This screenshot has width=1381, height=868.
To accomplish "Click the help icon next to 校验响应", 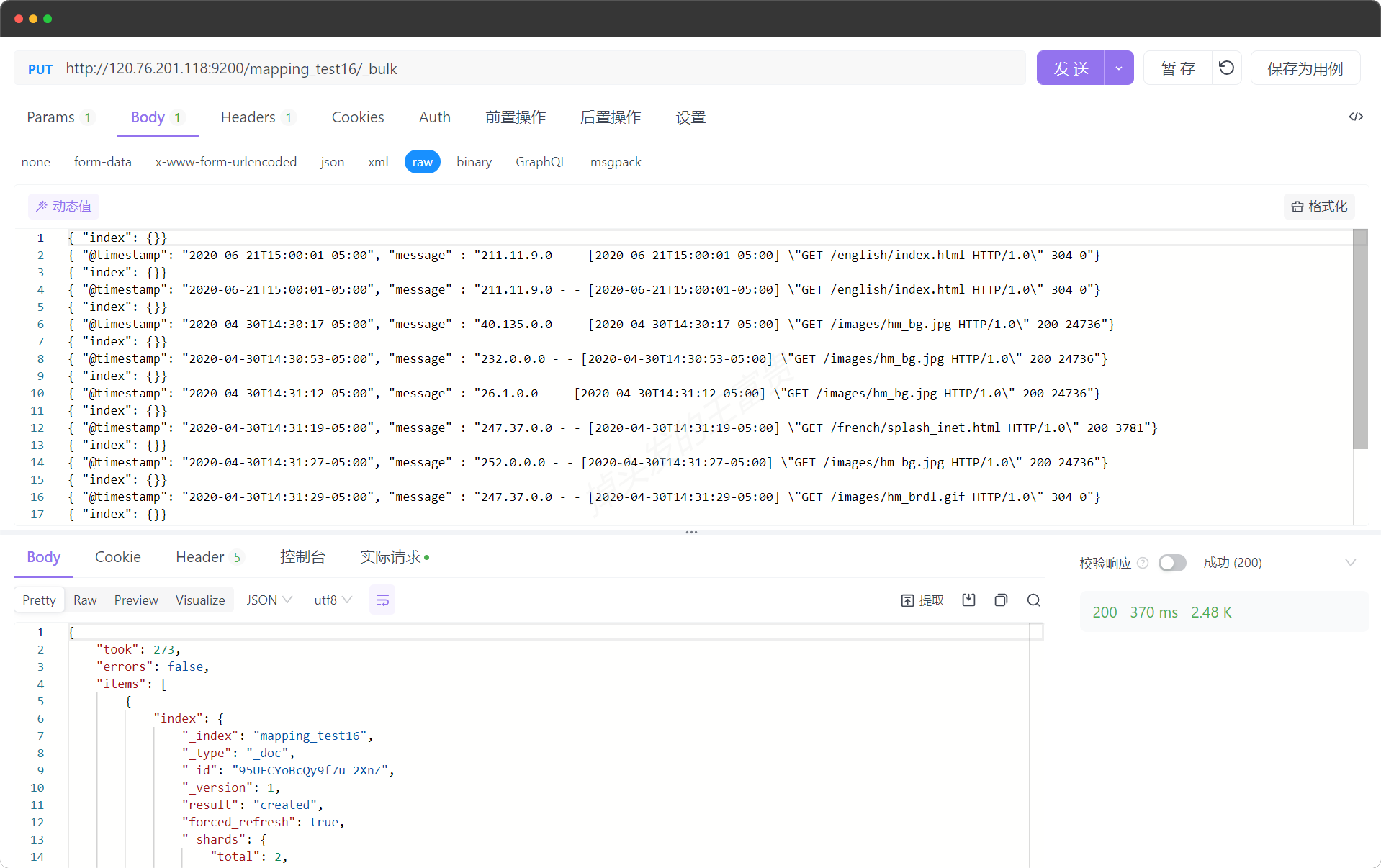I will coord(1143,563).
